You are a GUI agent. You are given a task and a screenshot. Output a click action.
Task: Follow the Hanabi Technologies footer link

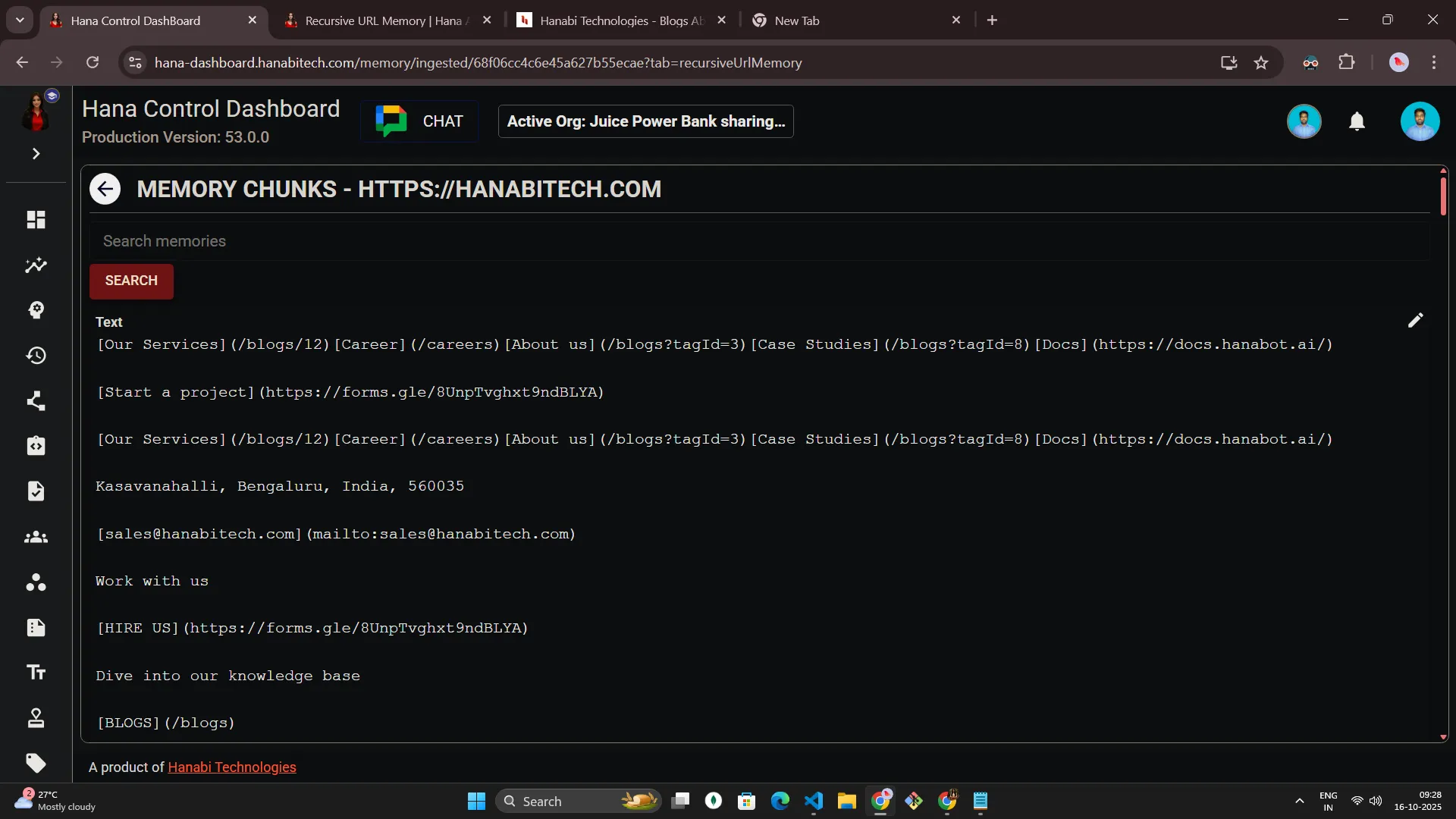[x=231, y=767]
